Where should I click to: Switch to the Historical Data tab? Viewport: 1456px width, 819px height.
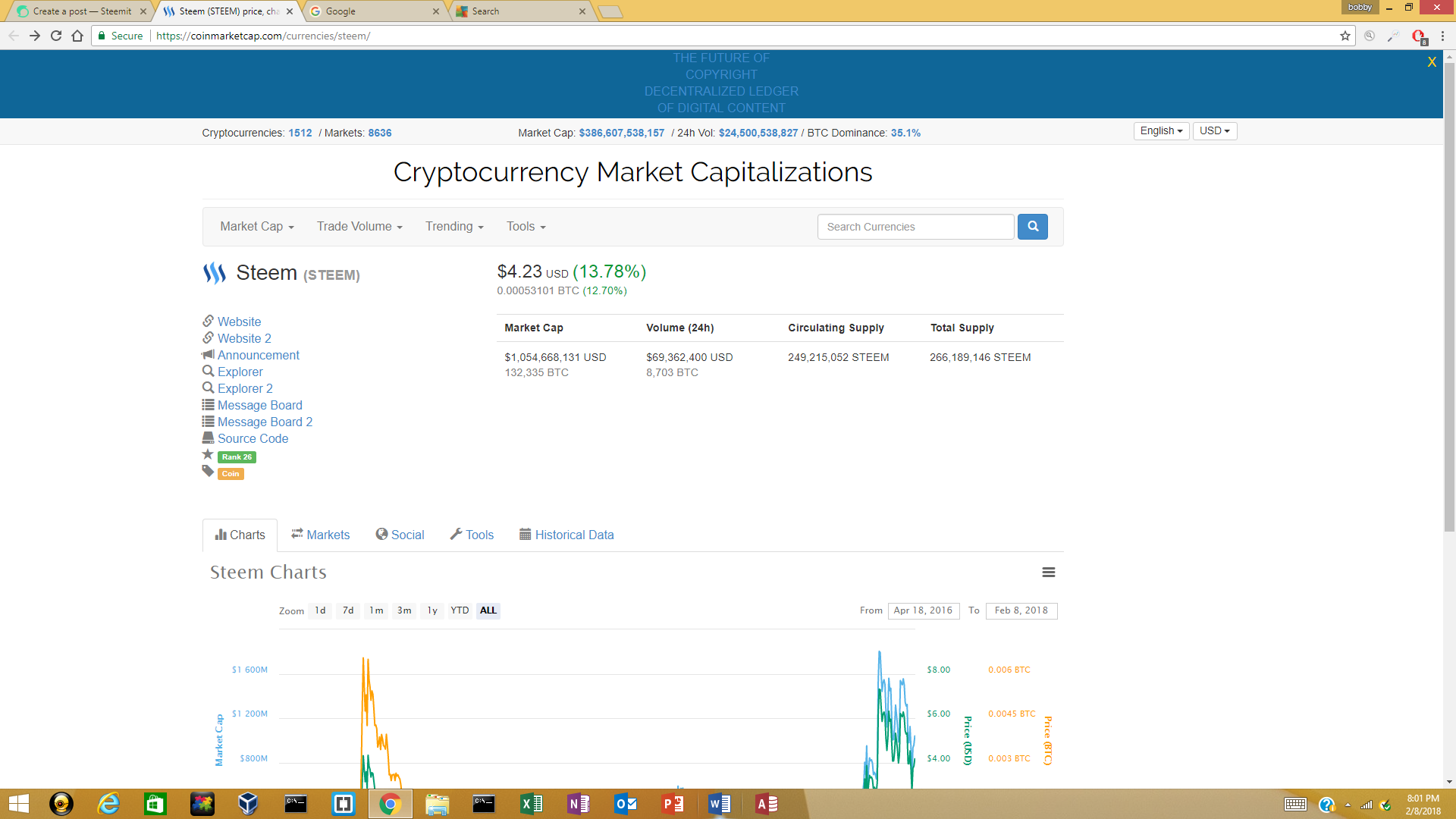click(x=566, y=535)
